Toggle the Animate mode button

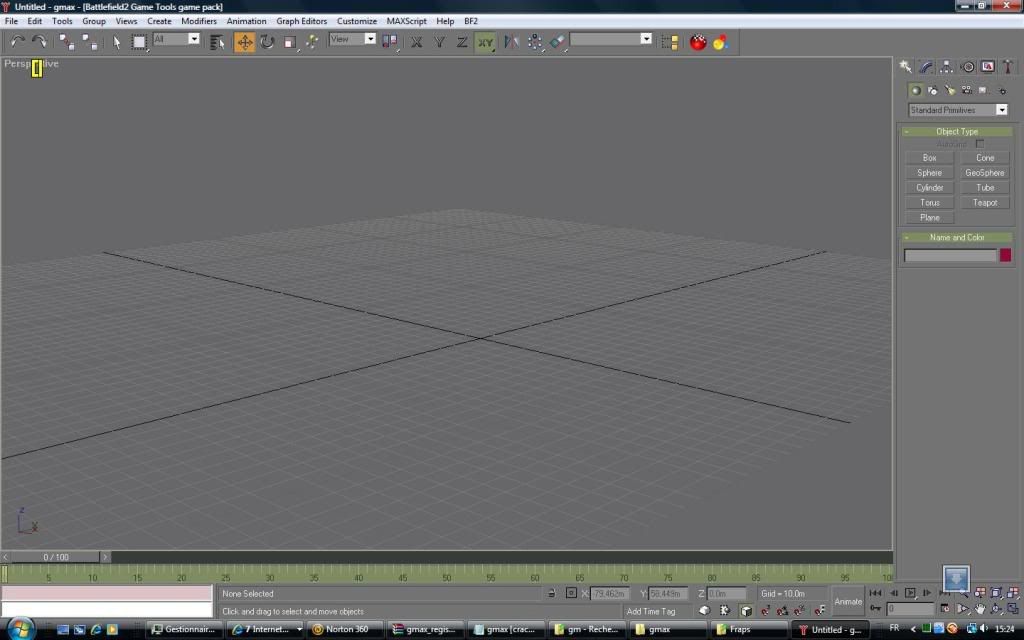848,601
